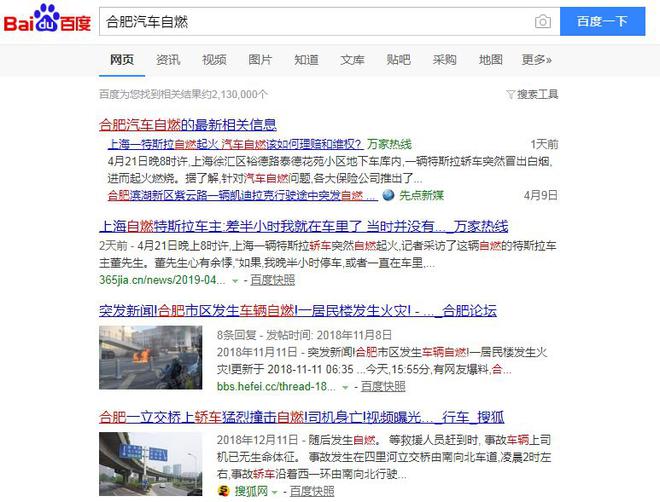Click result count text 约2,130,000个
Image resolution: width=660 pixels, height=502 pixels.
point(234,94)
